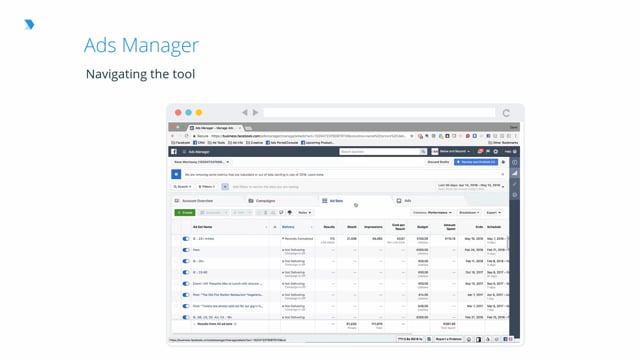
Task: Open the info icon in the right sidebar
Action: point(515,162)
